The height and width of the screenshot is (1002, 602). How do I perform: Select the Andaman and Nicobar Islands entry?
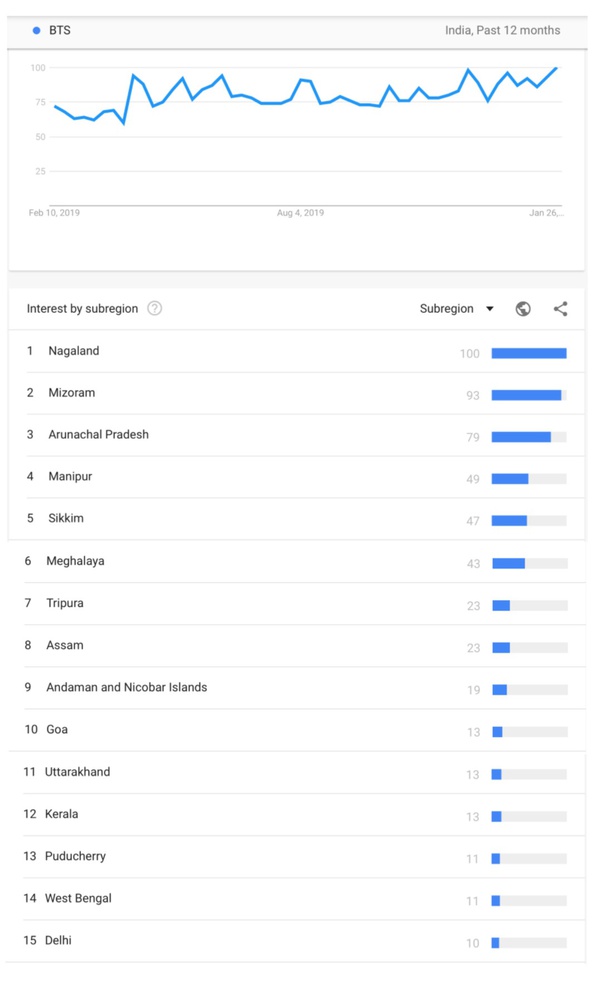coord(126,688)
